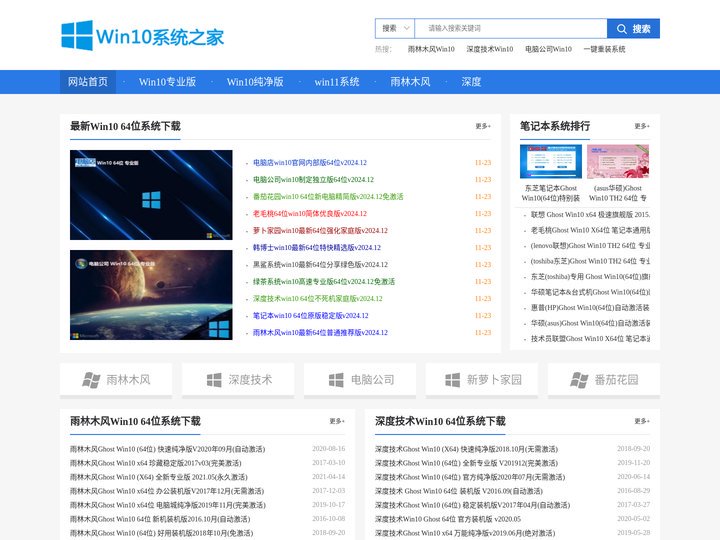The height and width of the screenshot is (540, 720).
Task: Open 韩博士win10最新64位特快精选版 link
Action: [x=317, y=248]
